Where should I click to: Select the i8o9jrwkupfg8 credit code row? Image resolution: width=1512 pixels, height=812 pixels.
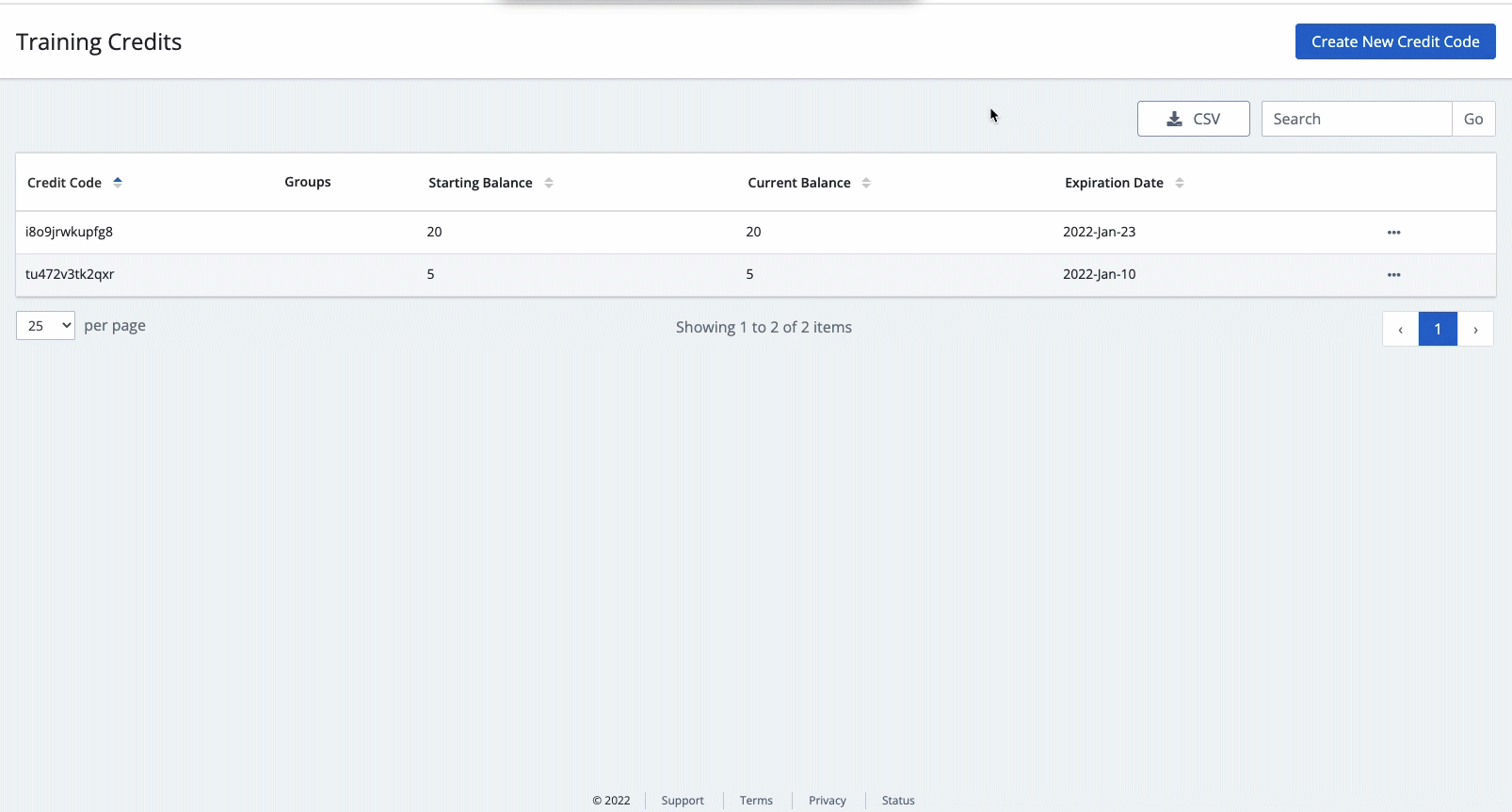(x=69, y=232)
